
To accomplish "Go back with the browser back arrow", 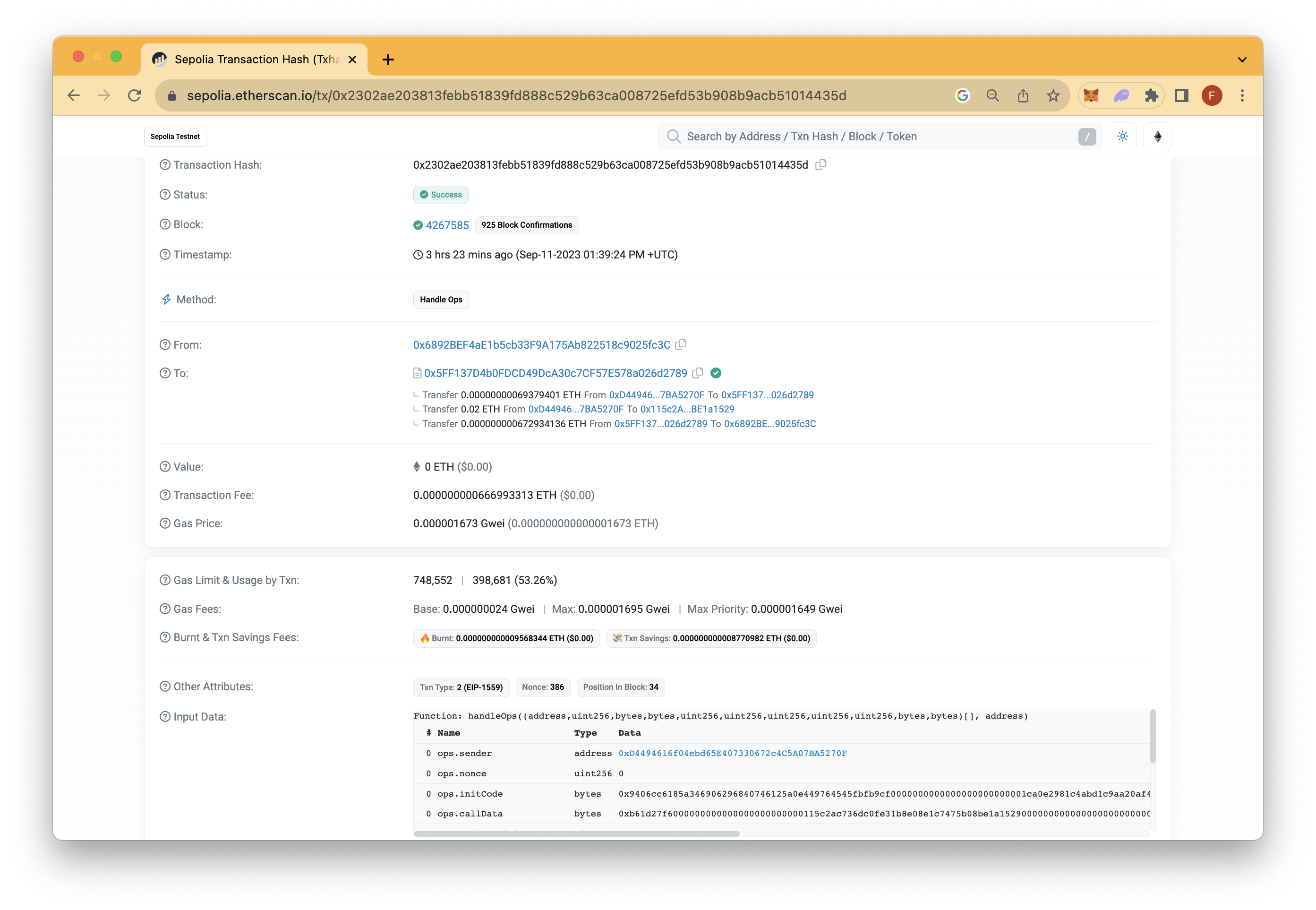I will pos(74,95).
